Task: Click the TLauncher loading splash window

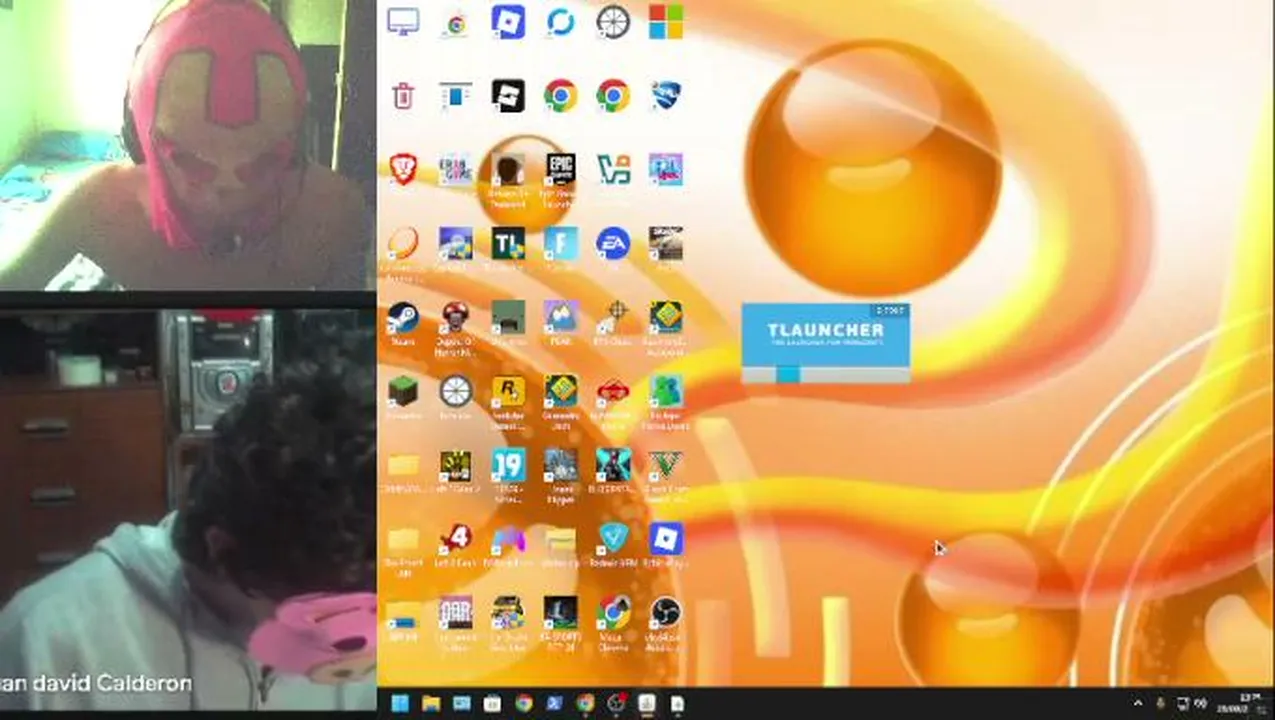Action: point(826,343)
